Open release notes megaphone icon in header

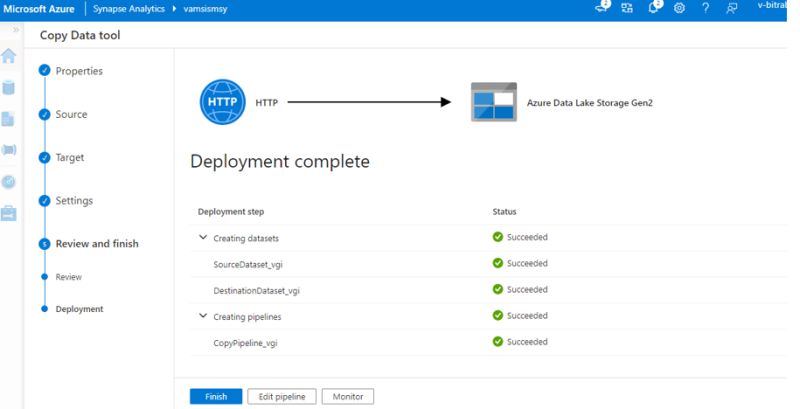pos(603,8)
